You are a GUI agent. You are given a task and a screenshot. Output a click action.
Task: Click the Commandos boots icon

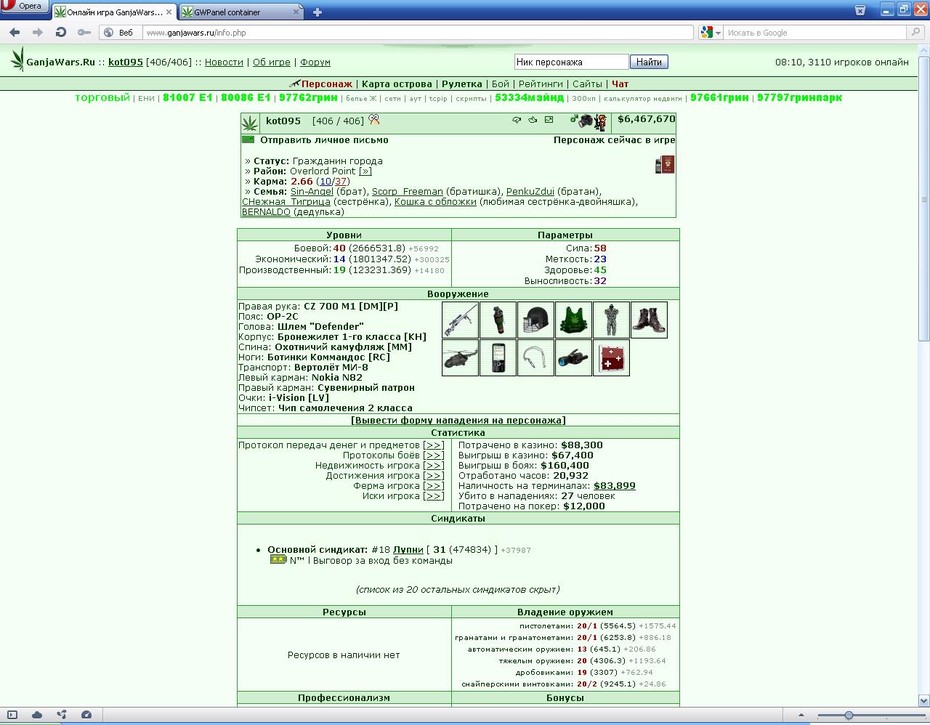[649, 320]
